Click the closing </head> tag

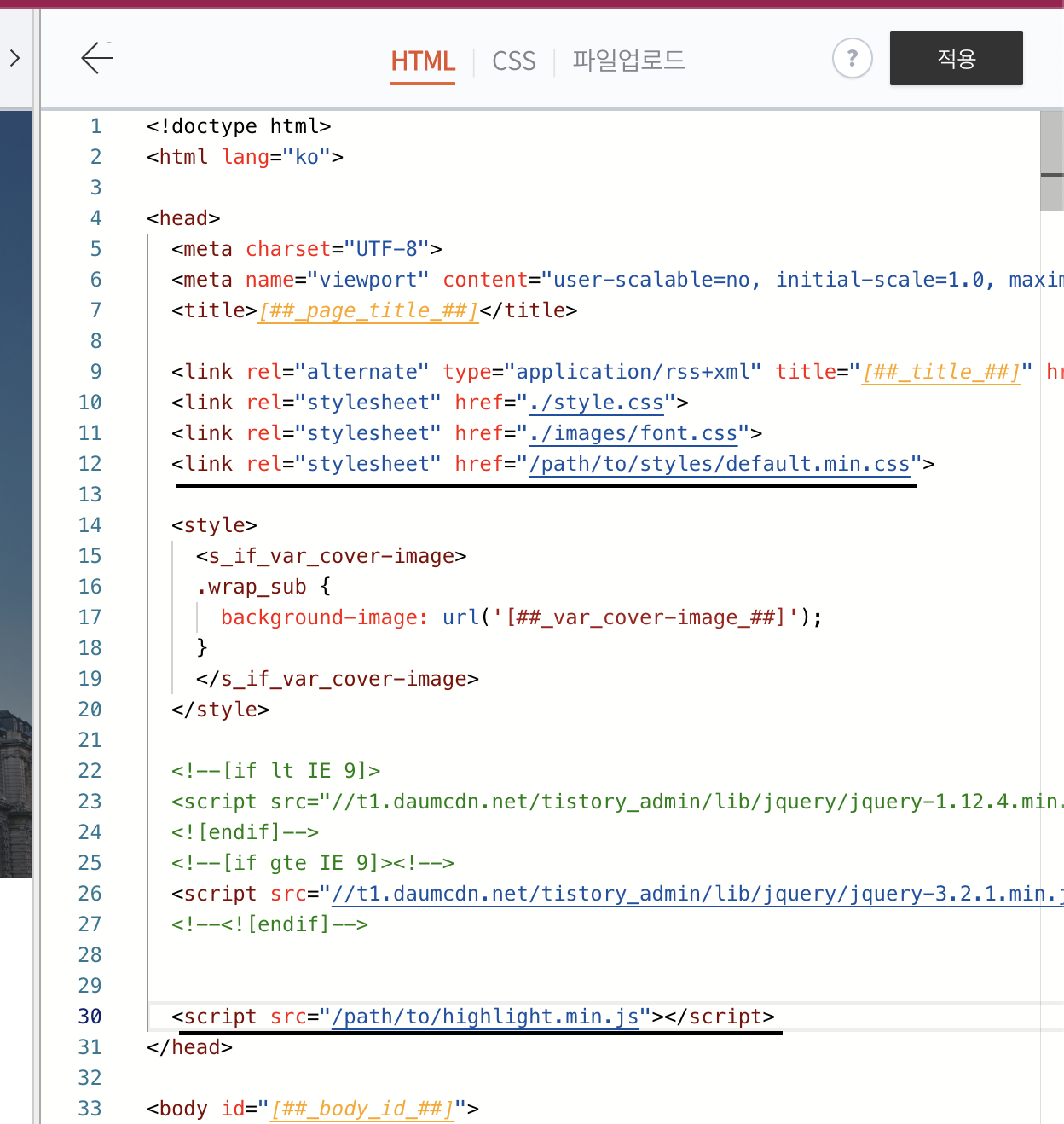tap(189, 1047)
